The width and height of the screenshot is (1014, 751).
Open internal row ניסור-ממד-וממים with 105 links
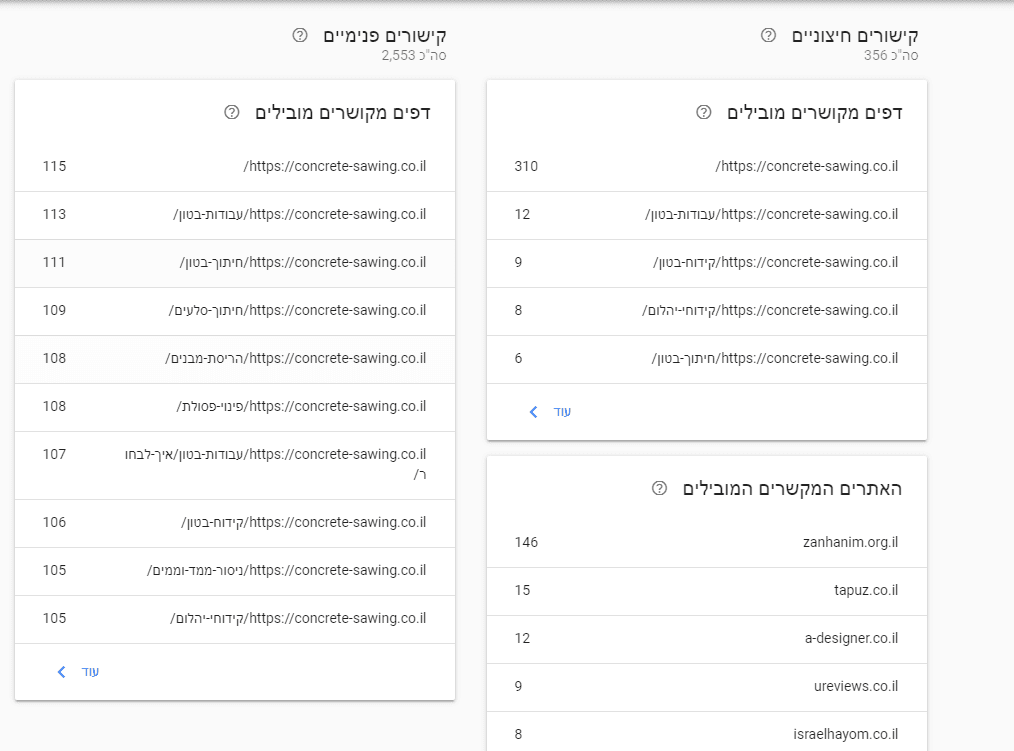[235, 571]
